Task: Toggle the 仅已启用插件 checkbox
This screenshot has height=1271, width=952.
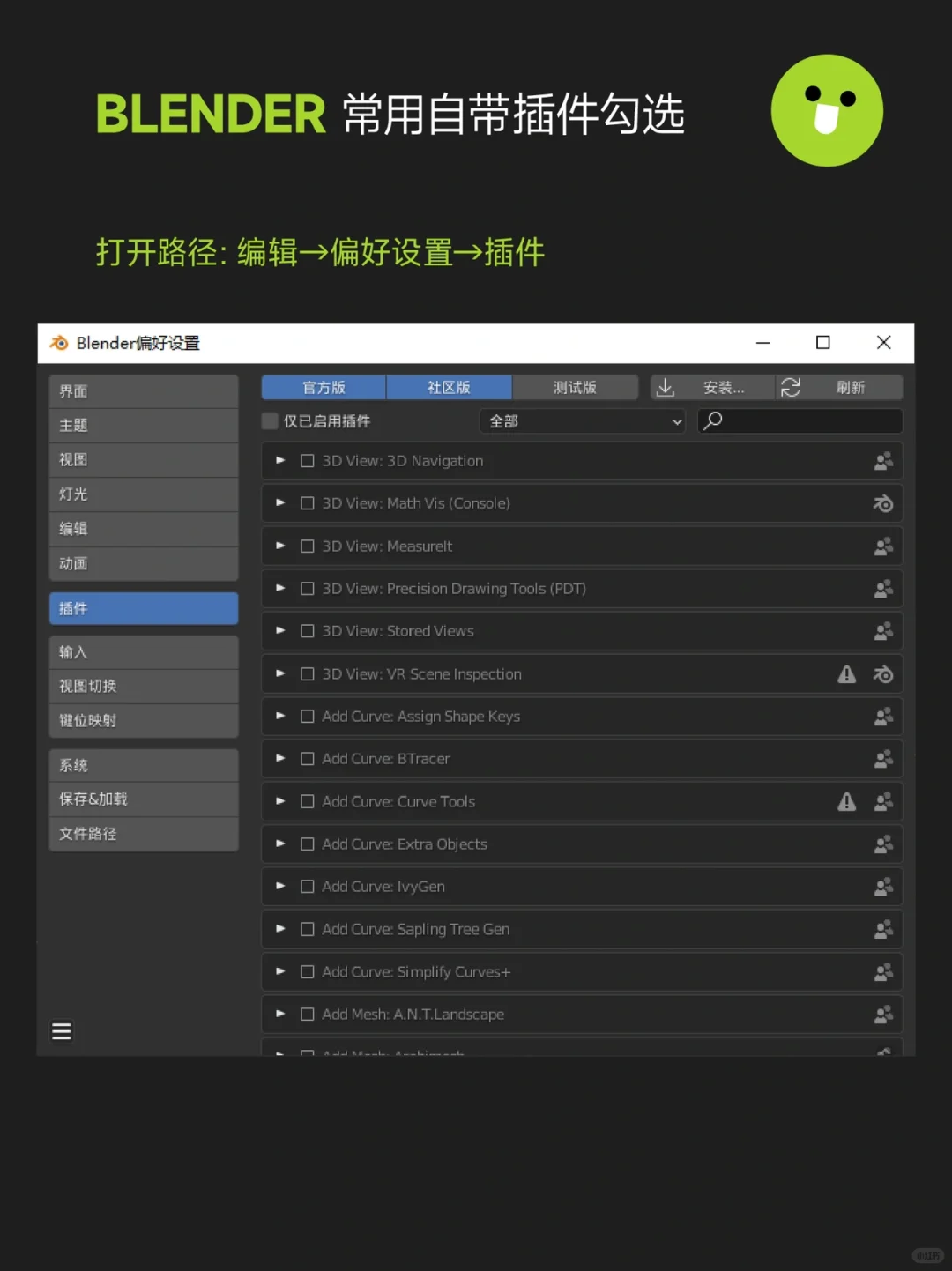Action: tap(271, 421)
